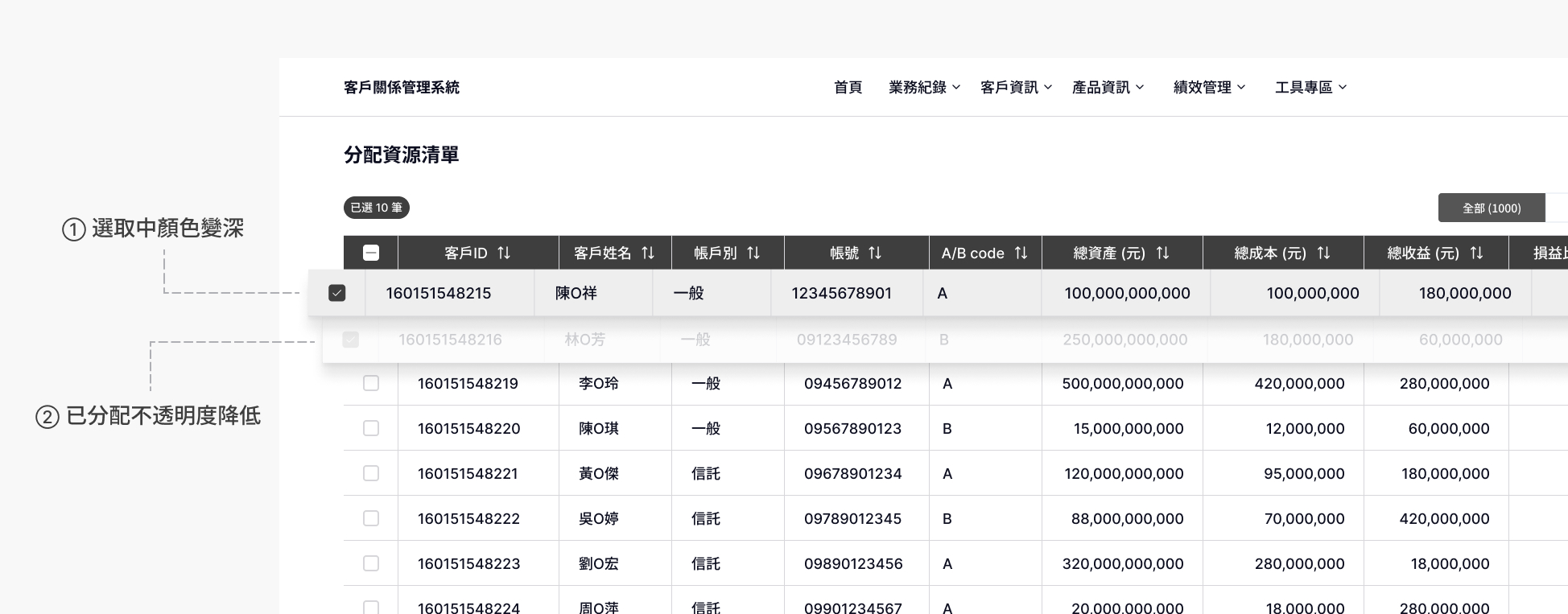This screenshot has width=1568, height=614.
Task: Open the 工具專區 nav item
Action: [1304, 88]
